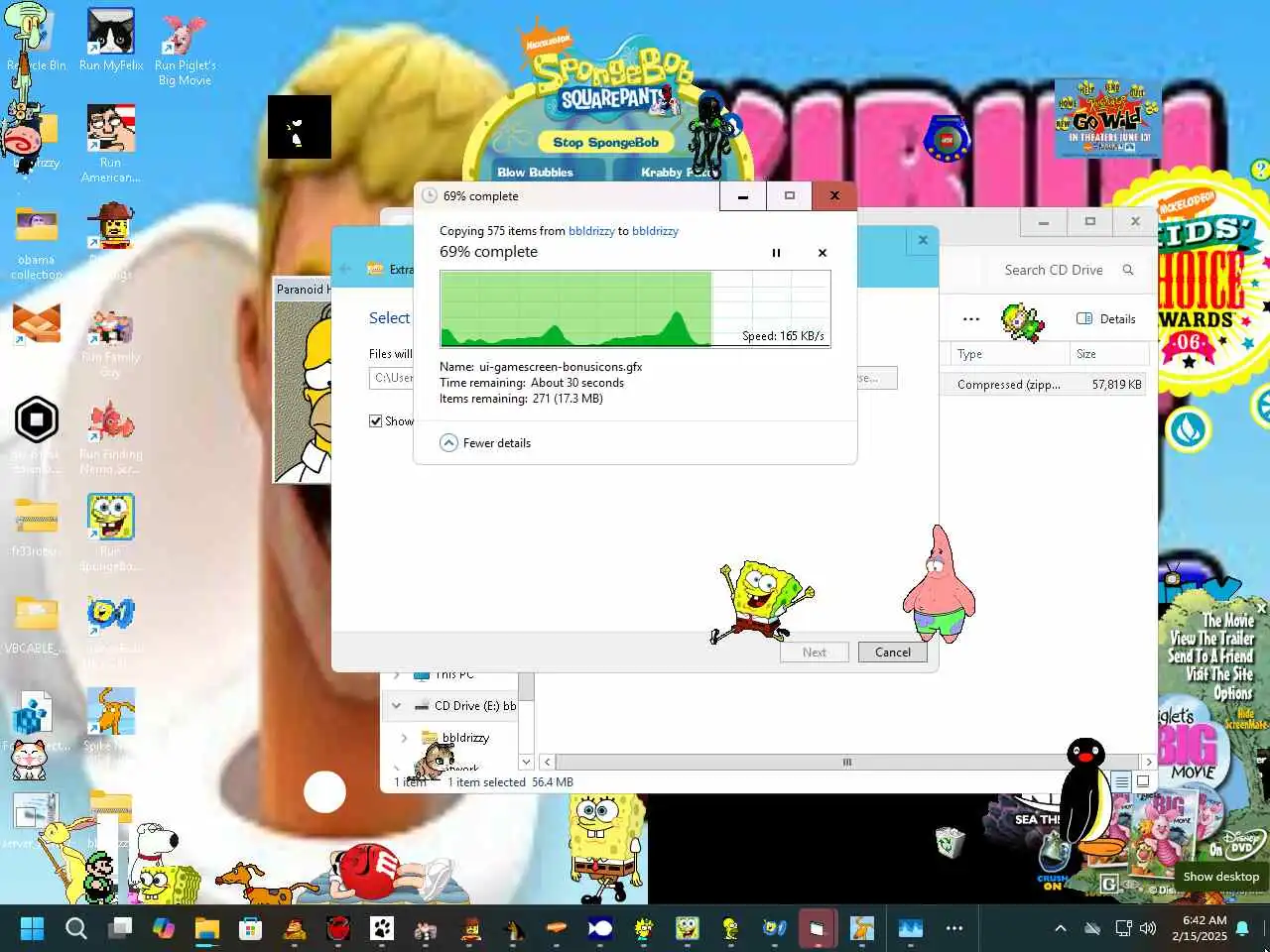This screenshot has height=952, width=1270.
Task: Open the See more menu in Explorer
Action: pyautogui.click(x=971, y=319)
